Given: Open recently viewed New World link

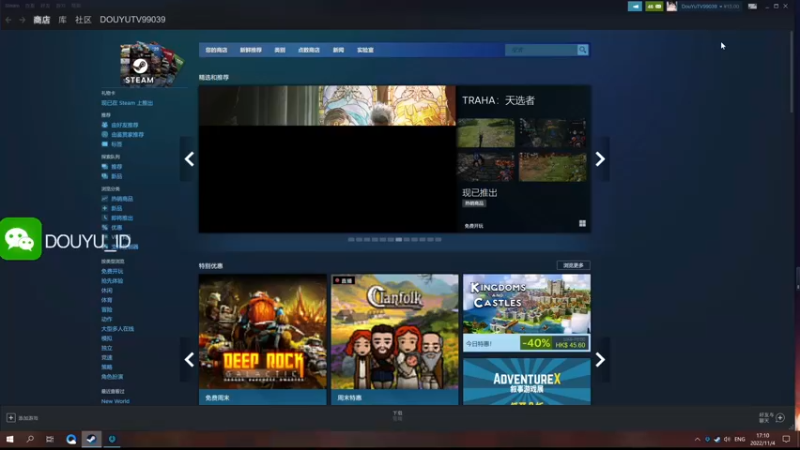Looking at the screenshot, I should click(115, 402).
